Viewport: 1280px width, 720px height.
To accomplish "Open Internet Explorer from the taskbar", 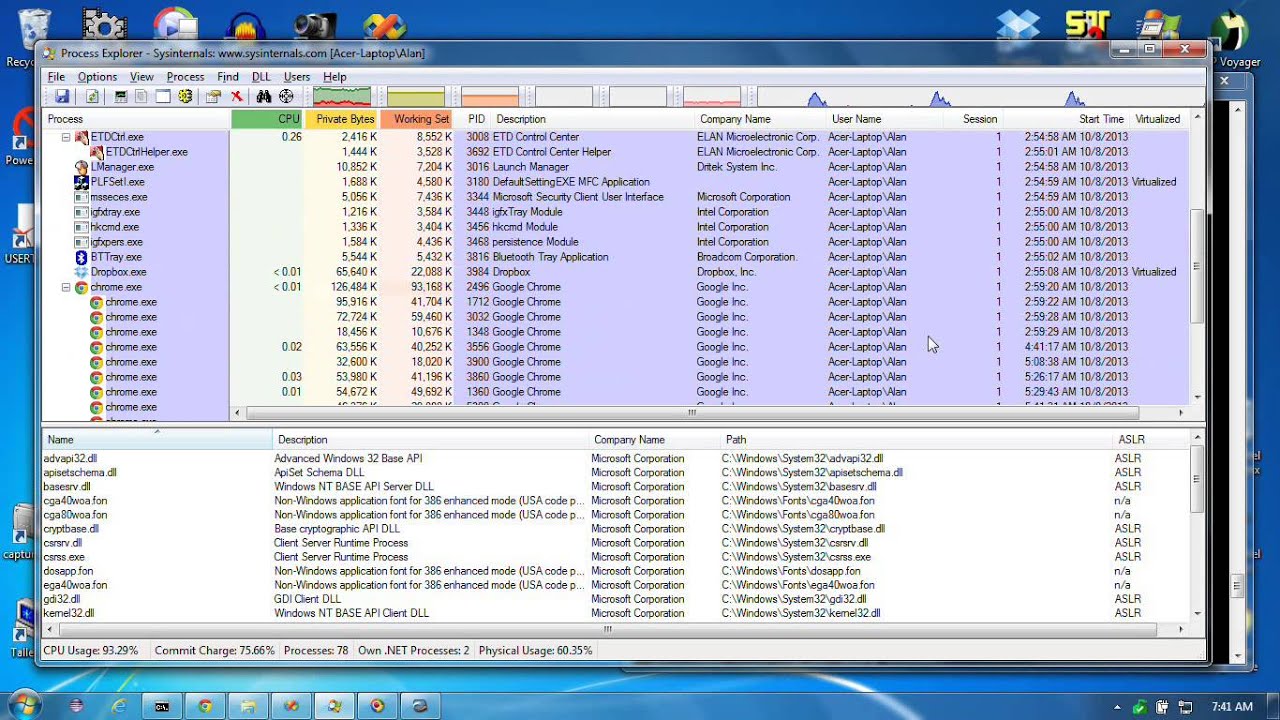I will pos(119,706).
